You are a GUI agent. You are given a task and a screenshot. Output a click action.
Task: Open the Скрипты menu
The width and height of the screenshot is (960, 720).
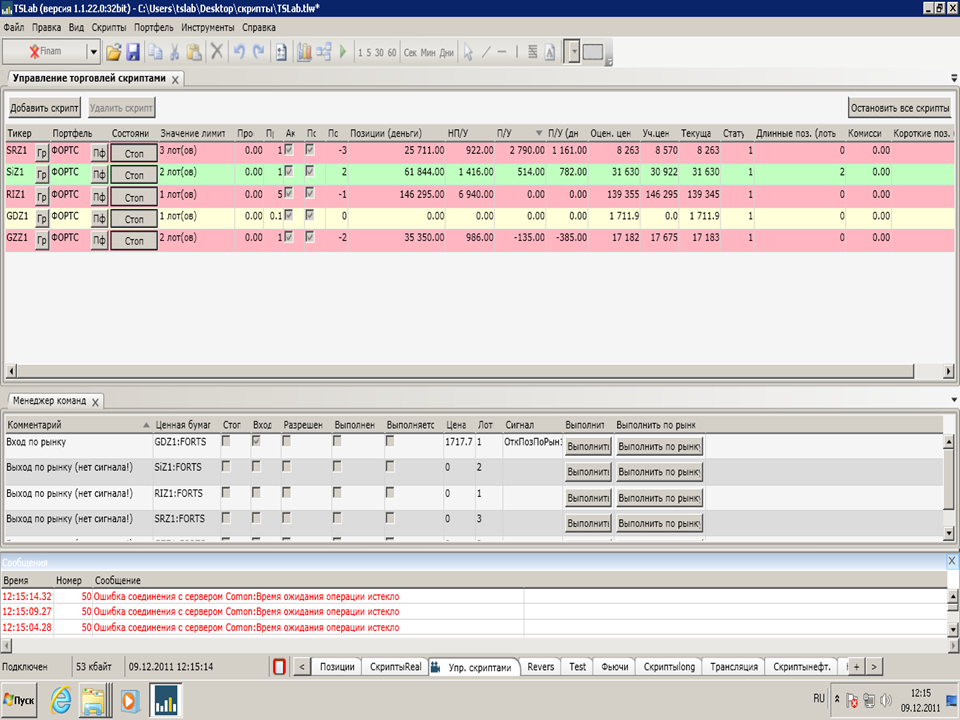pyautogui.click(x=109, y=28)
